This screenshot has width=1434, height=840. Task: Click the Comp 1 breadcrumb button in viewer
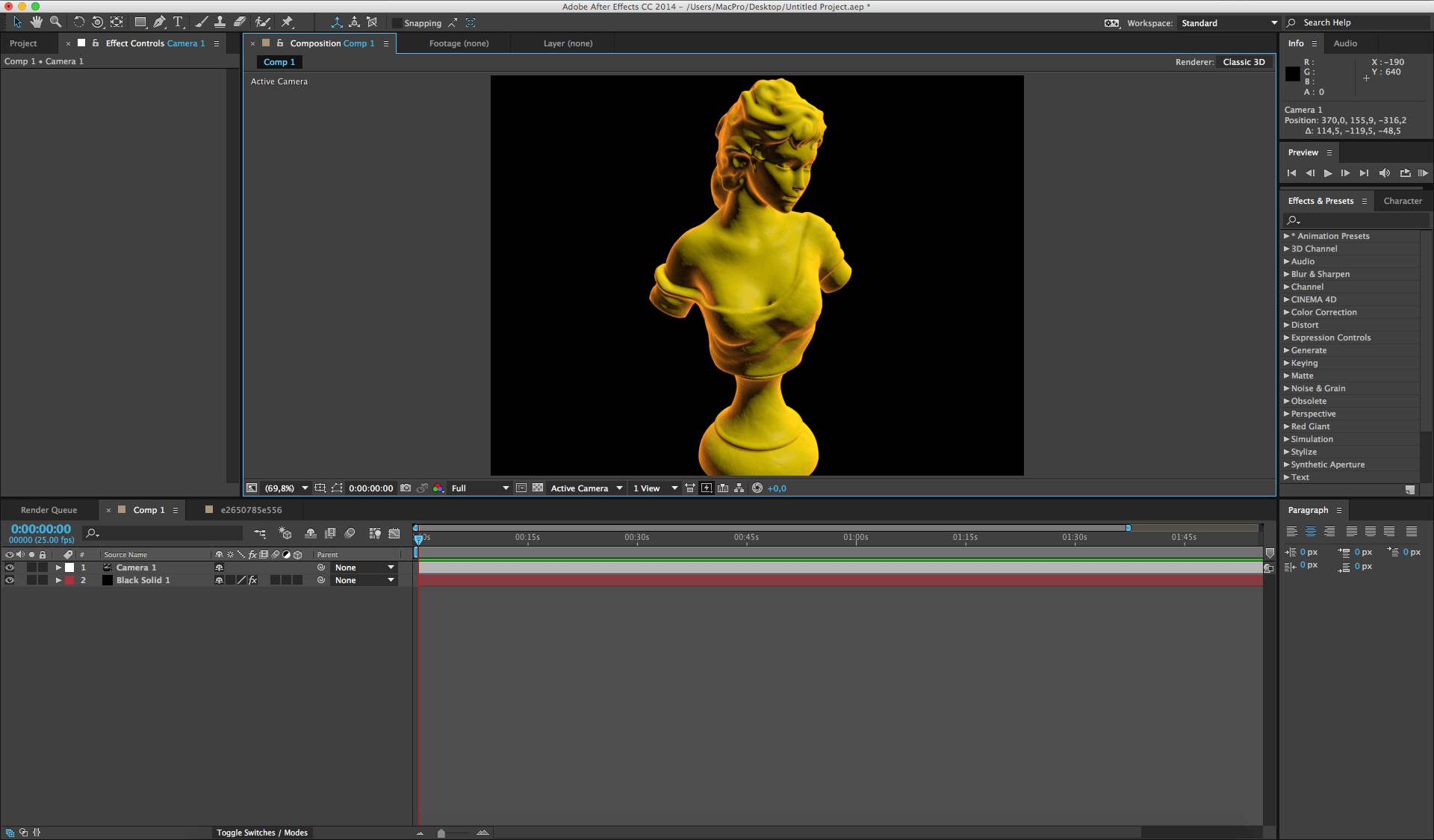279,62
